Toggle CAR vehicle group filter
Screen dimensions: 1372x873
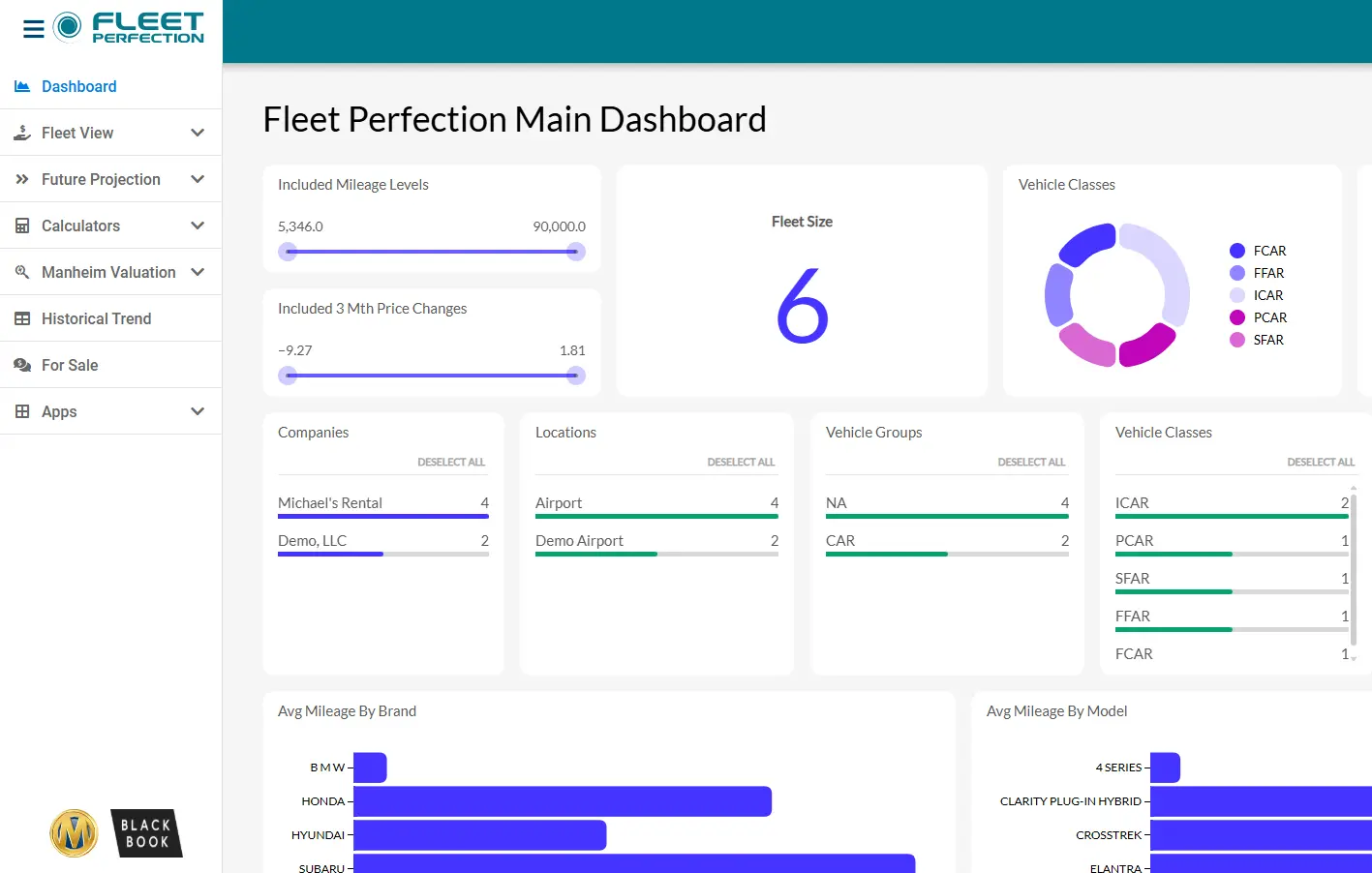pos(947,543)
